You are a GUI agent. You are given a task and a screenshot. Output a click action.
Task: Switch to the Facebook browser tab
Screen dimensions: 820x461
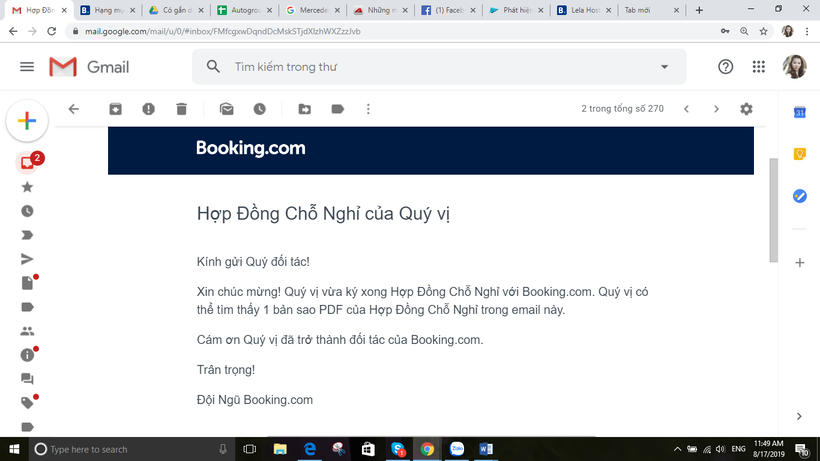[448, 10]
